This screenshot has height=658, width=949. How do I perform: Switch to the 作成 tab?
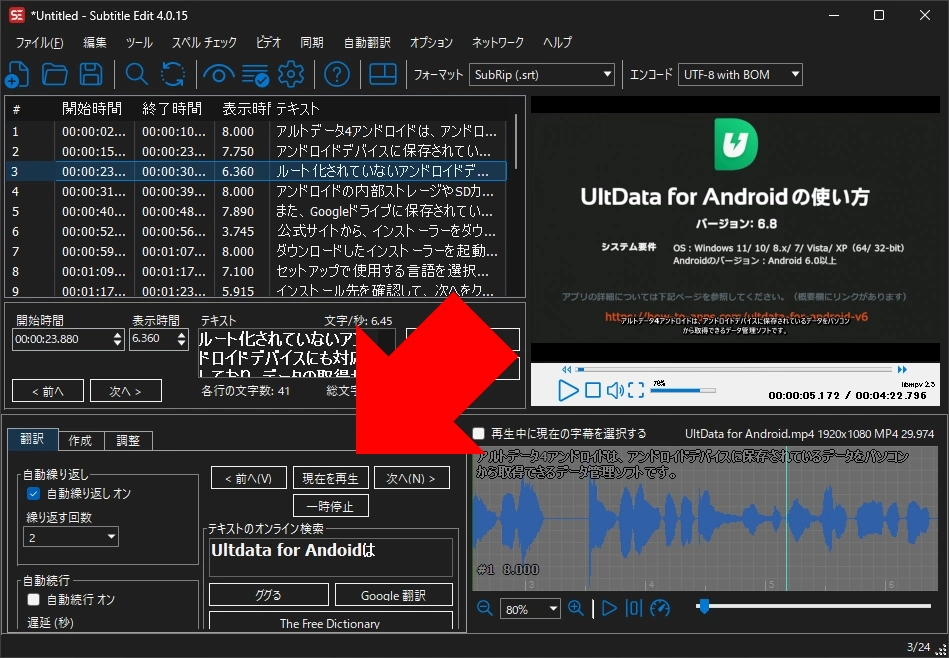[80, 441]
